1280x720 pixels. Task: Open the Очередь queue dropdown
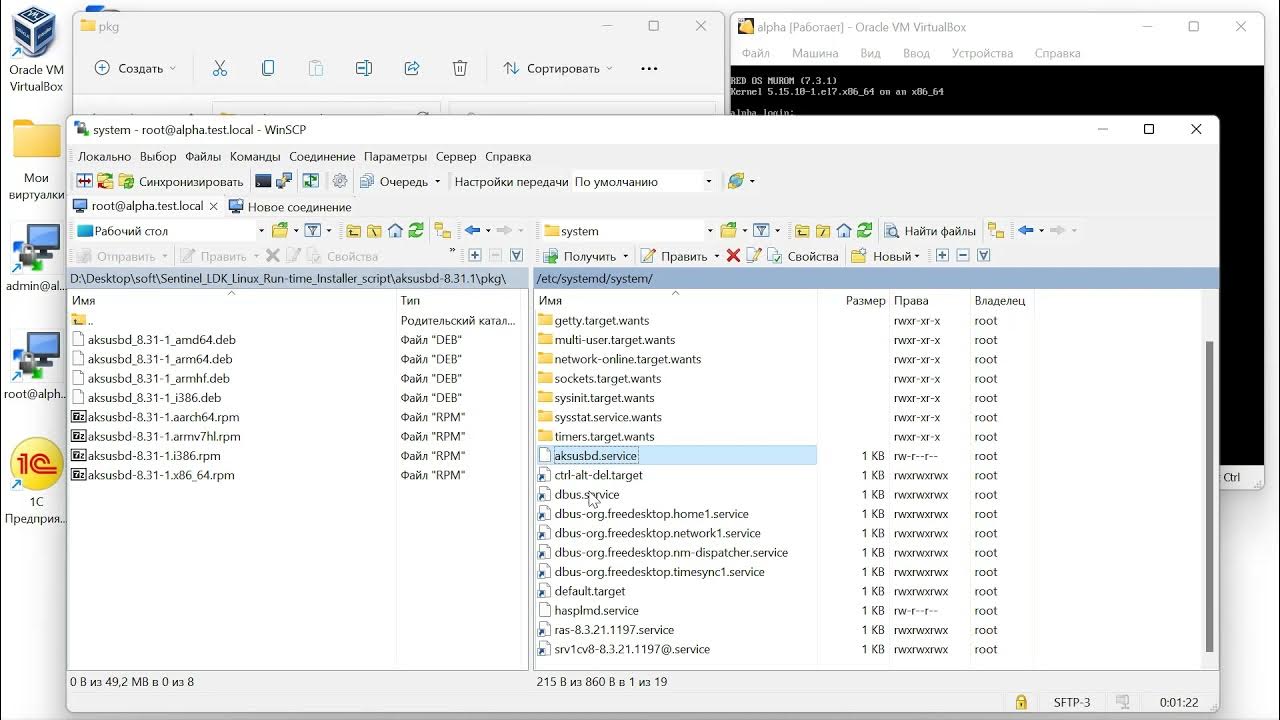pos(401,181)
